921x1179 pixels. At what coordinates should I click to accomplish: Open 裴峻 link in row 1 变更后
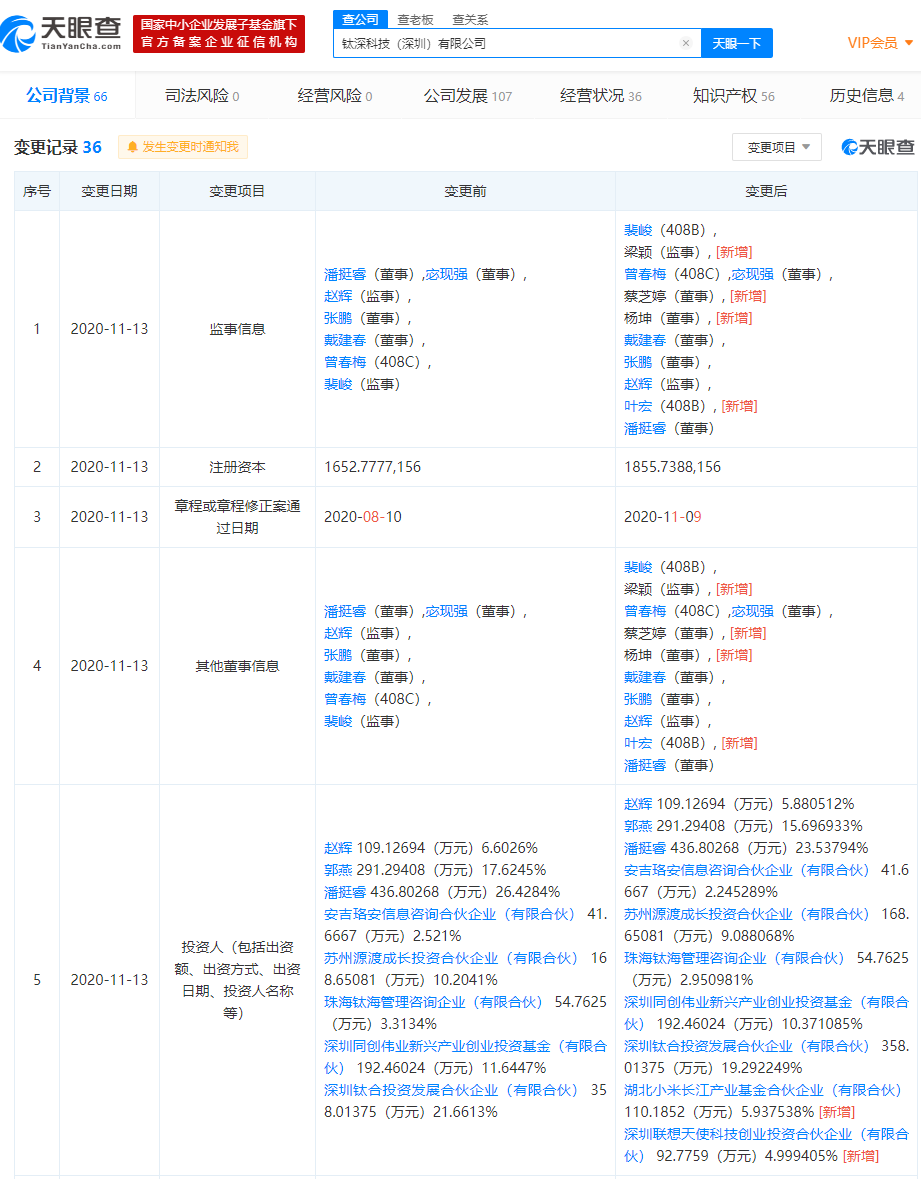638,230
